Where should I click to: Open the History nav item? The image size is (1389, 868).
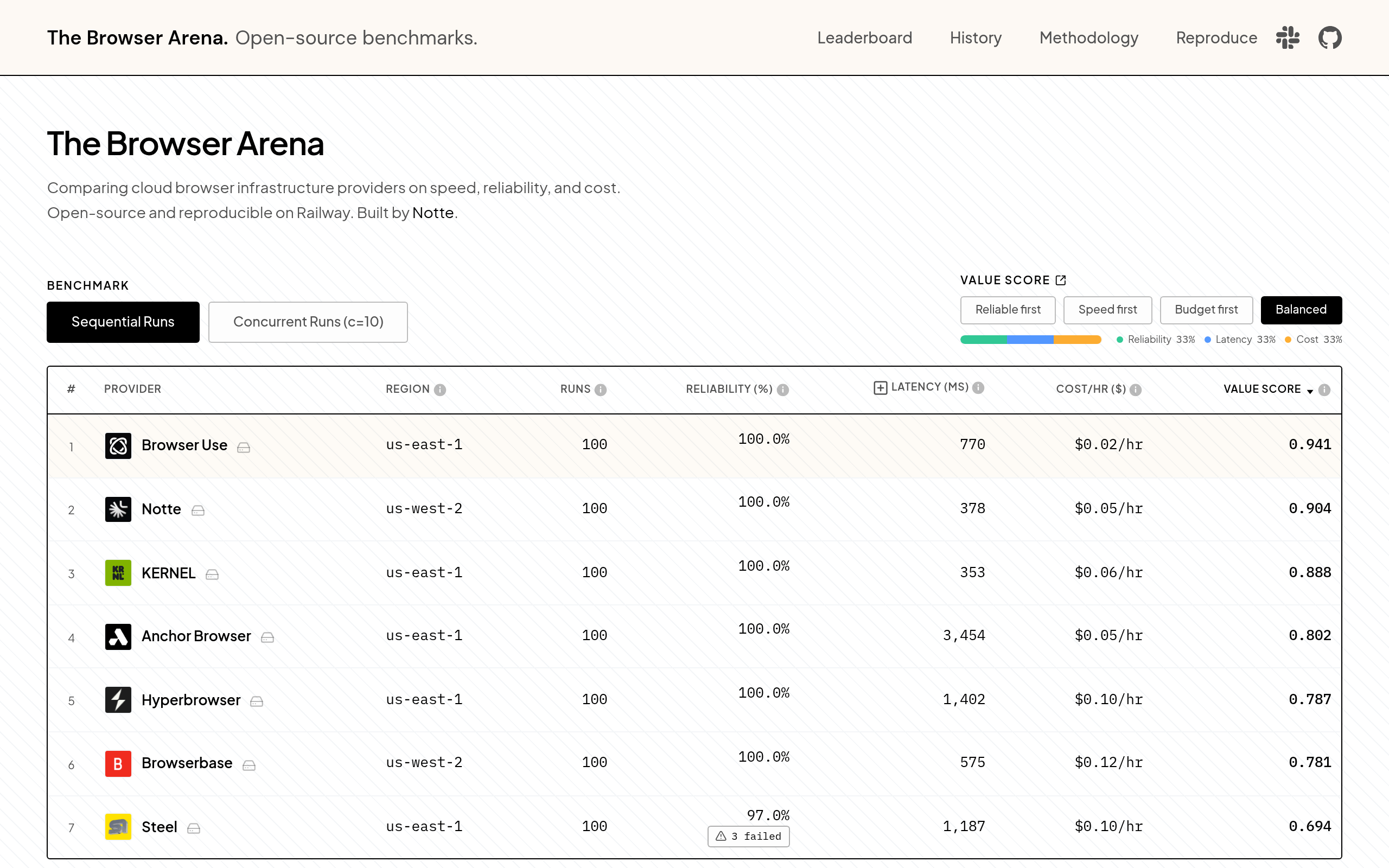975,38
